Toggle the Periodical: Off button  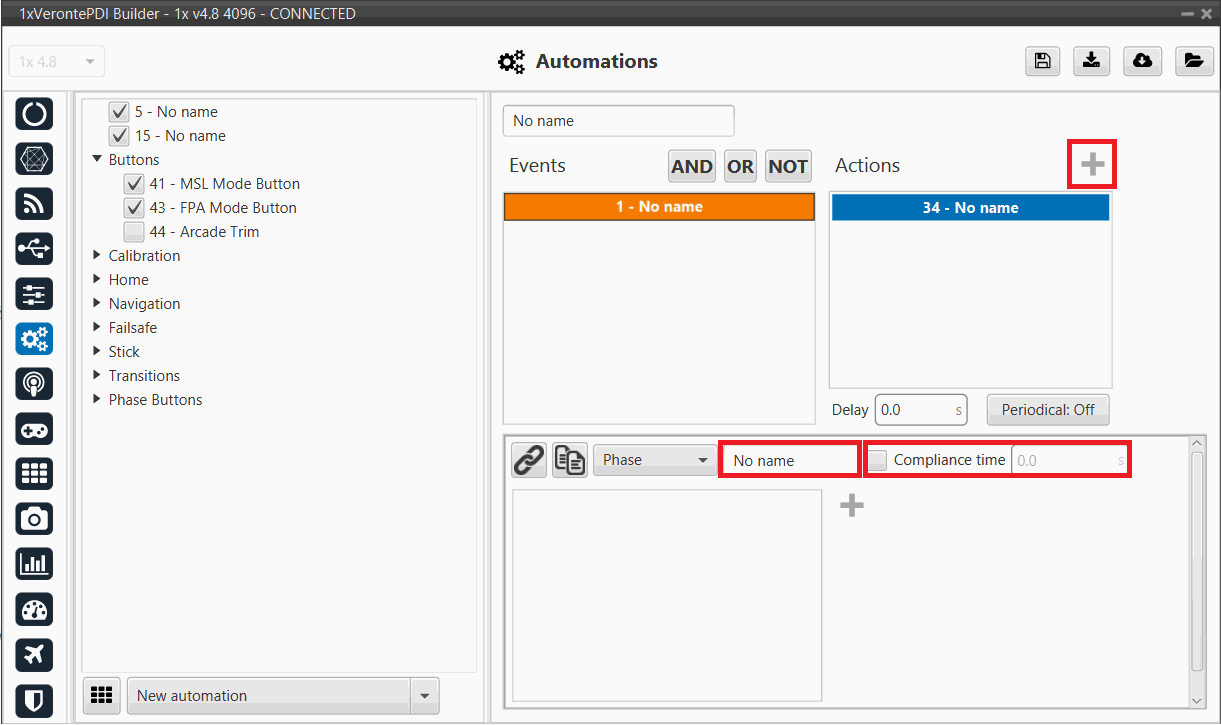click(x=1048, y=410)
